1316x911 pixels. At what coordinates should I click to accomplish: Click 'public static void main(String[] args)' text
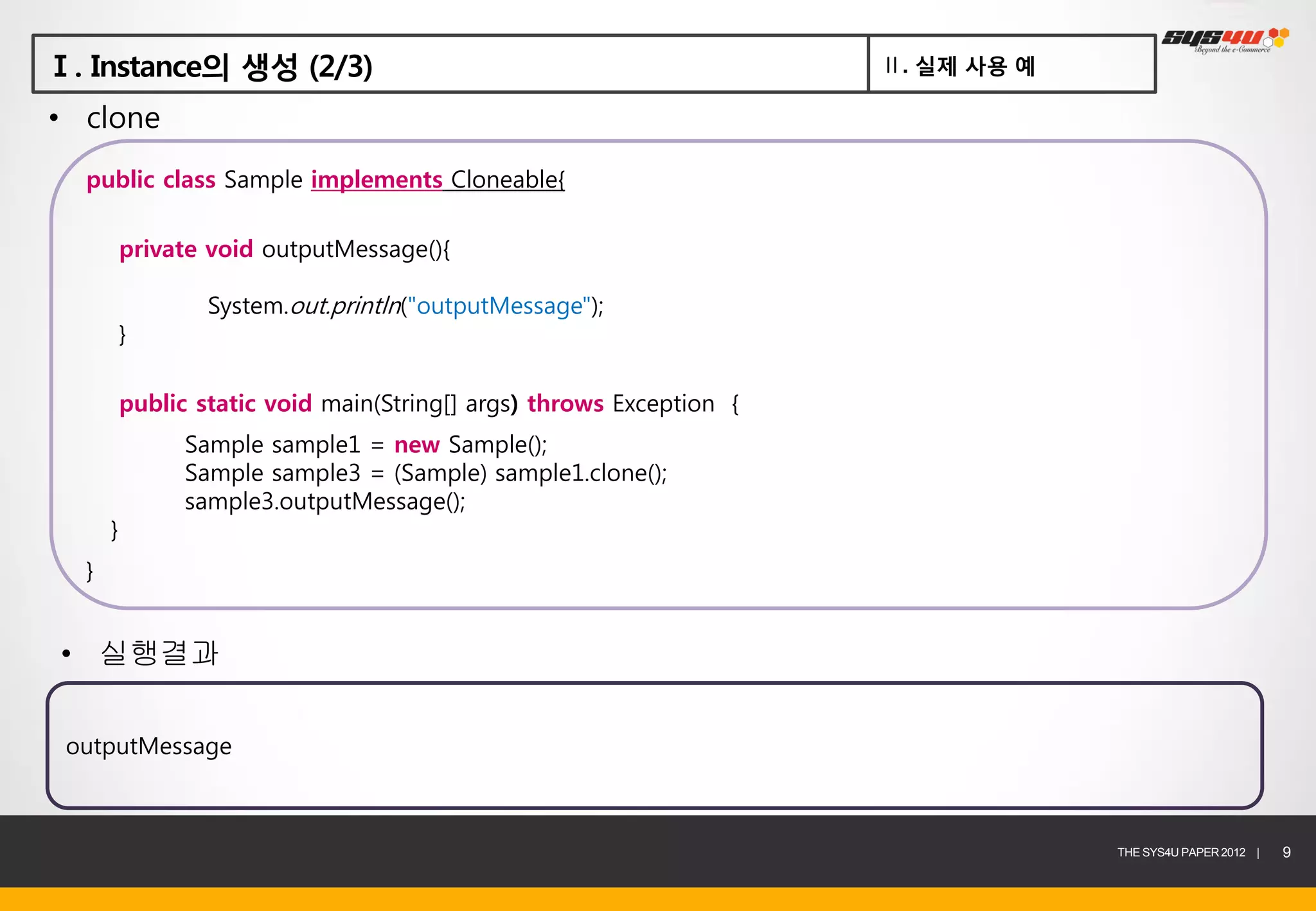tap(319, 403)
